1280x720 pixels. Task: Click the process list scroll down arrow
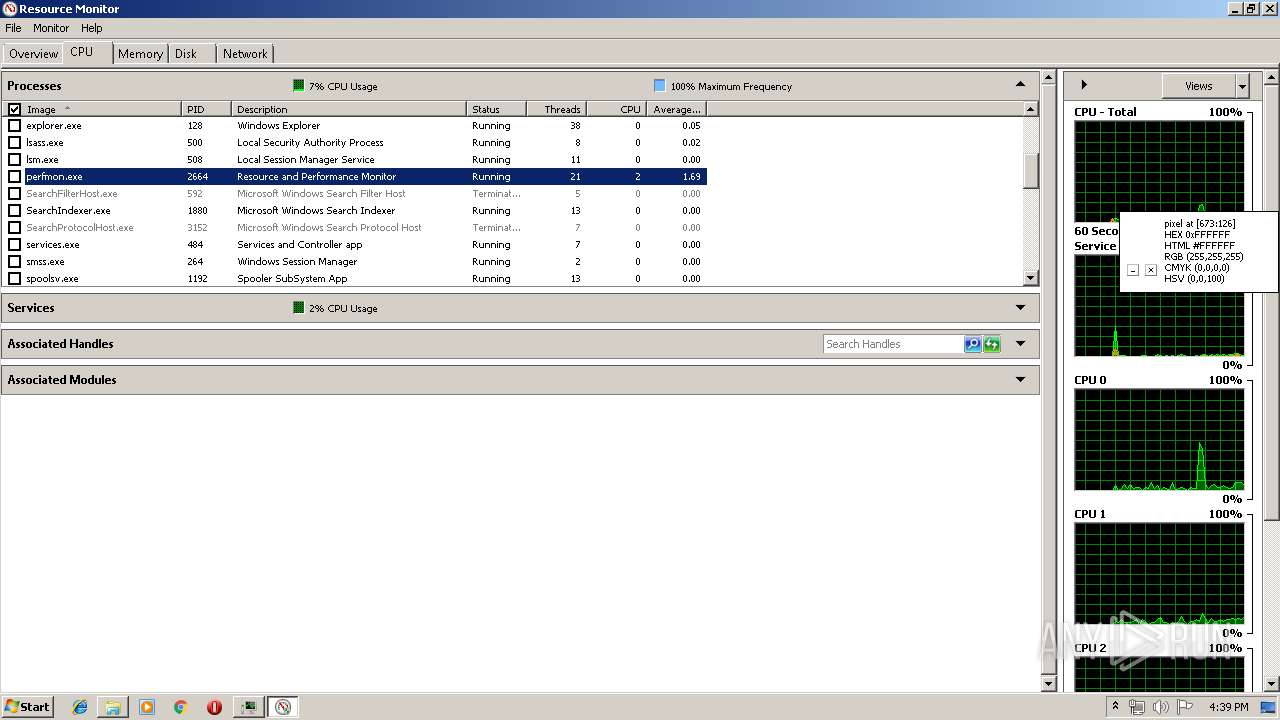[1031, 278]
